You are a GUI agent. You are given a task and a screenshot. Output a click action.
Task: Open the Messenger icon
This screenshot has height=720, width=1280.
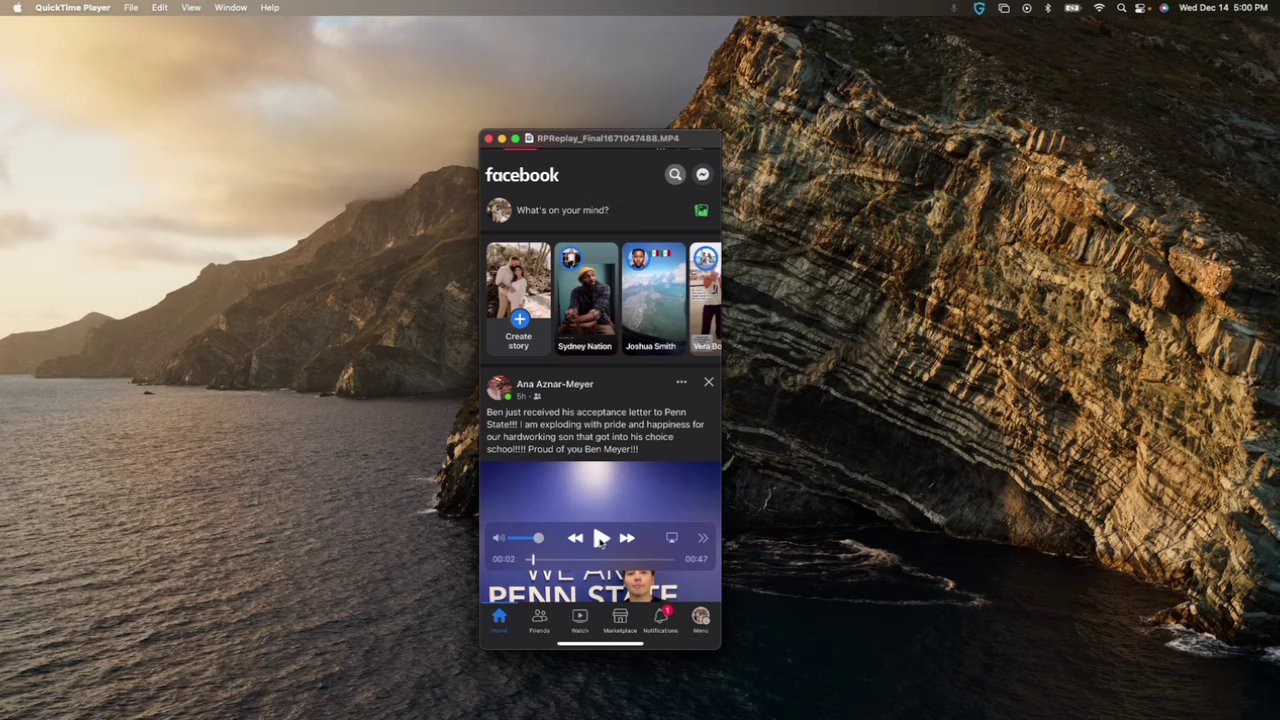[703, 175]
